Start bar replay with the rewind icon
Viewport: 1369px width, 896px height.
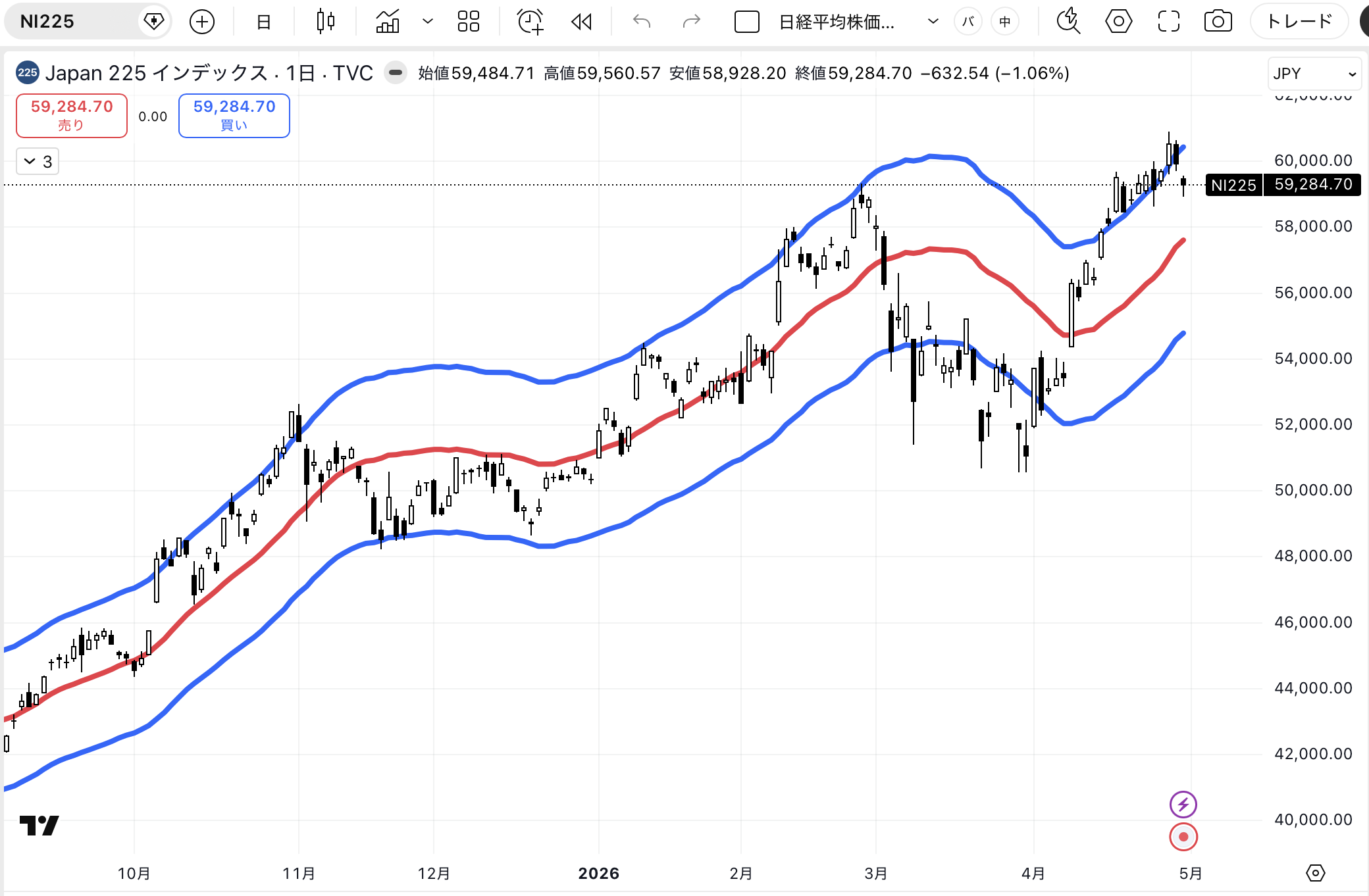pyautogui.click(x=581, y=22)
